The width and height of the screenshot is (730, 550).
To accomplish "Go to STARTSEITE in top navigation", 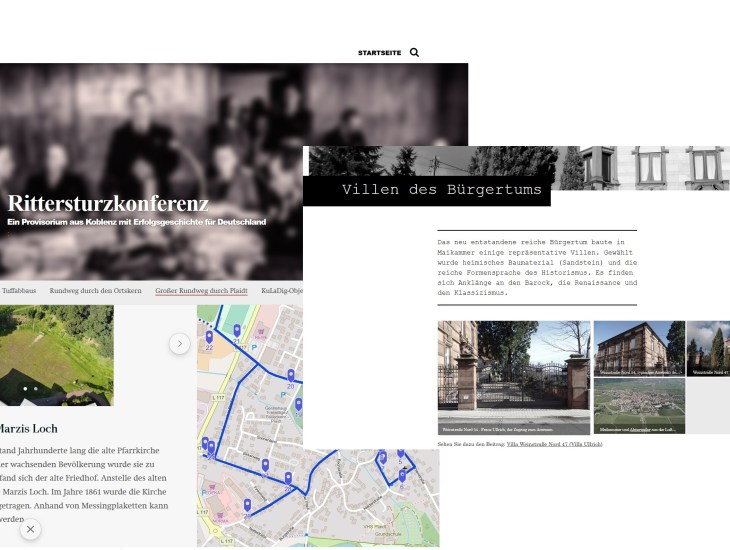I will click(378, 52).
